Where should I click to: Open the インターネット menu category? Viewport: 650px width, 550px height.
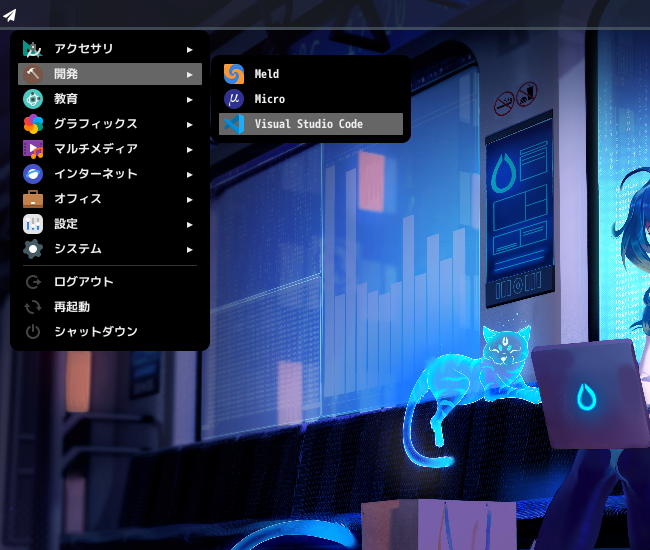coord(110,174)
